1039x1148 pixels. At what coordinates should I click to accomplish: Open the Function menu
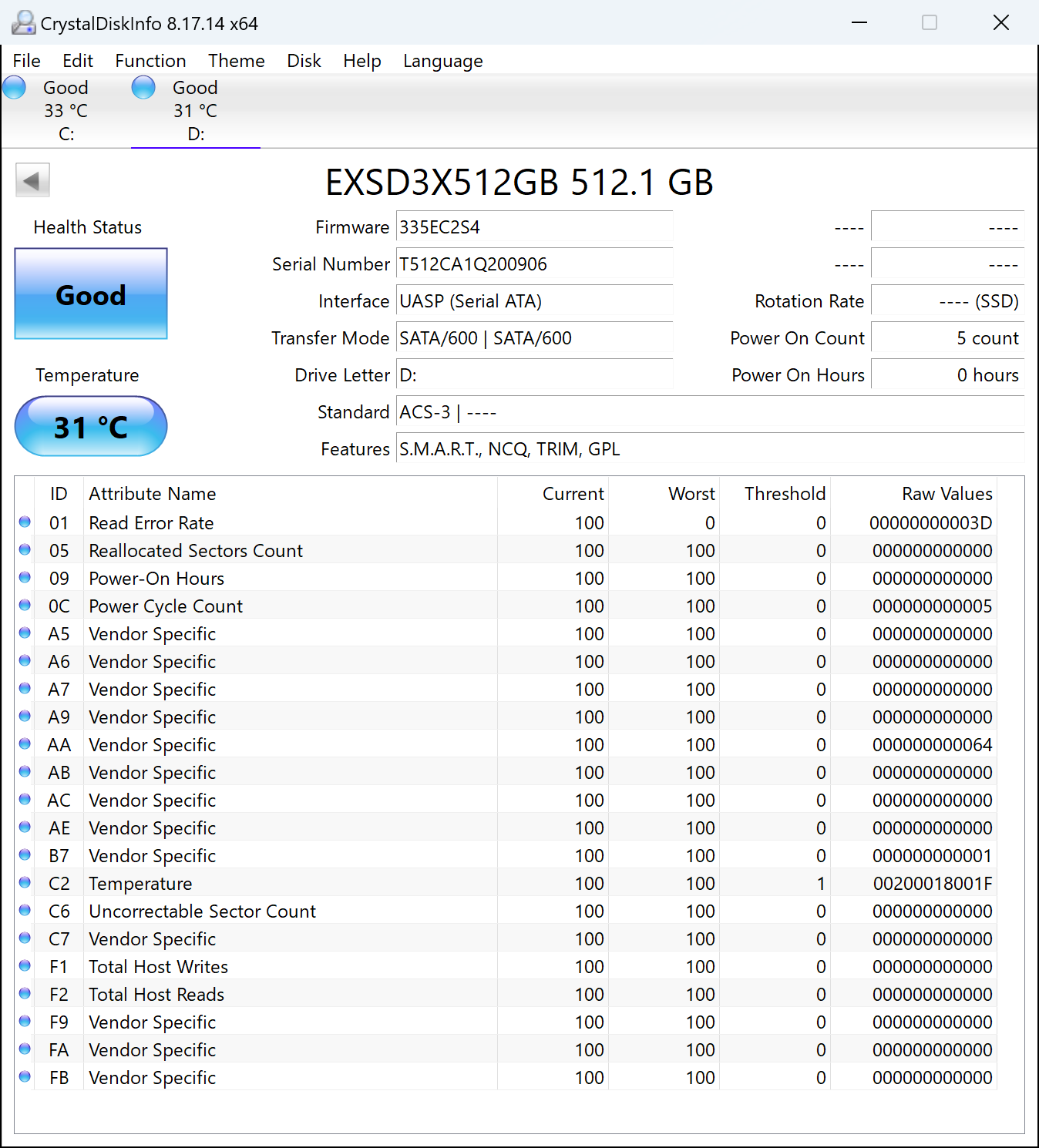pos(150,61)
